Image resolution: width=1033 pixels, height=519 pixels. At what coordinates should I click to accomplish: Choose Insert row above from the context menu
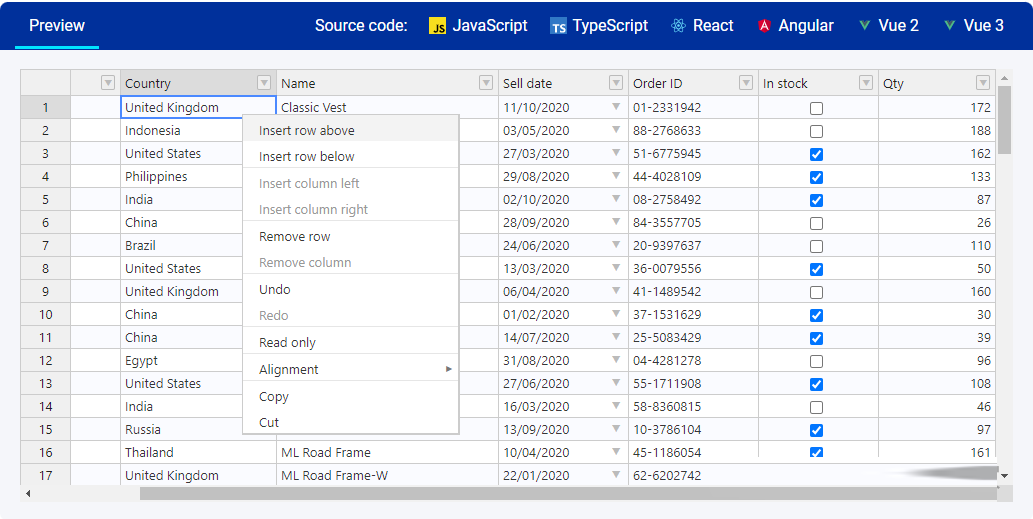coord(307,130)
